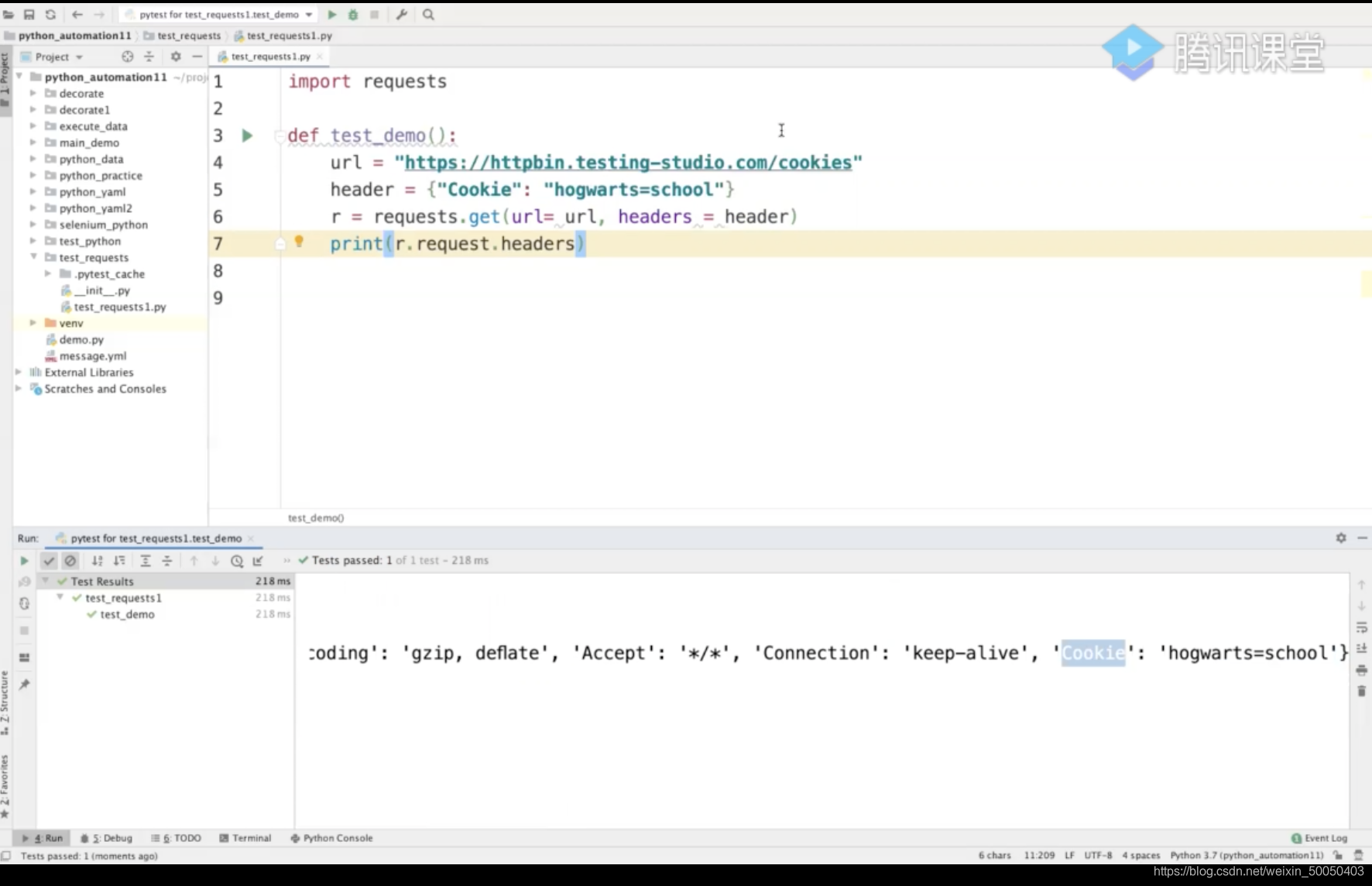Navigate back with the left arrow

[x=77, y=15]
